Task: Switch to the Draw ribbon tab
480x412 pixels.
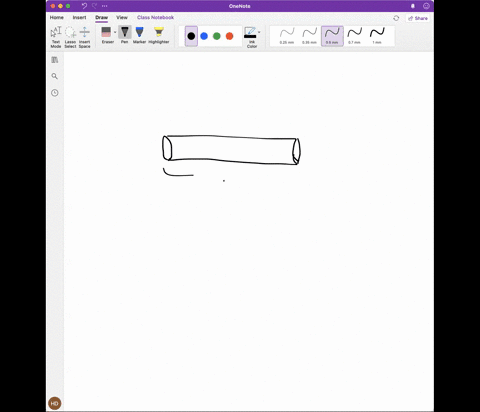Action: 101,17
